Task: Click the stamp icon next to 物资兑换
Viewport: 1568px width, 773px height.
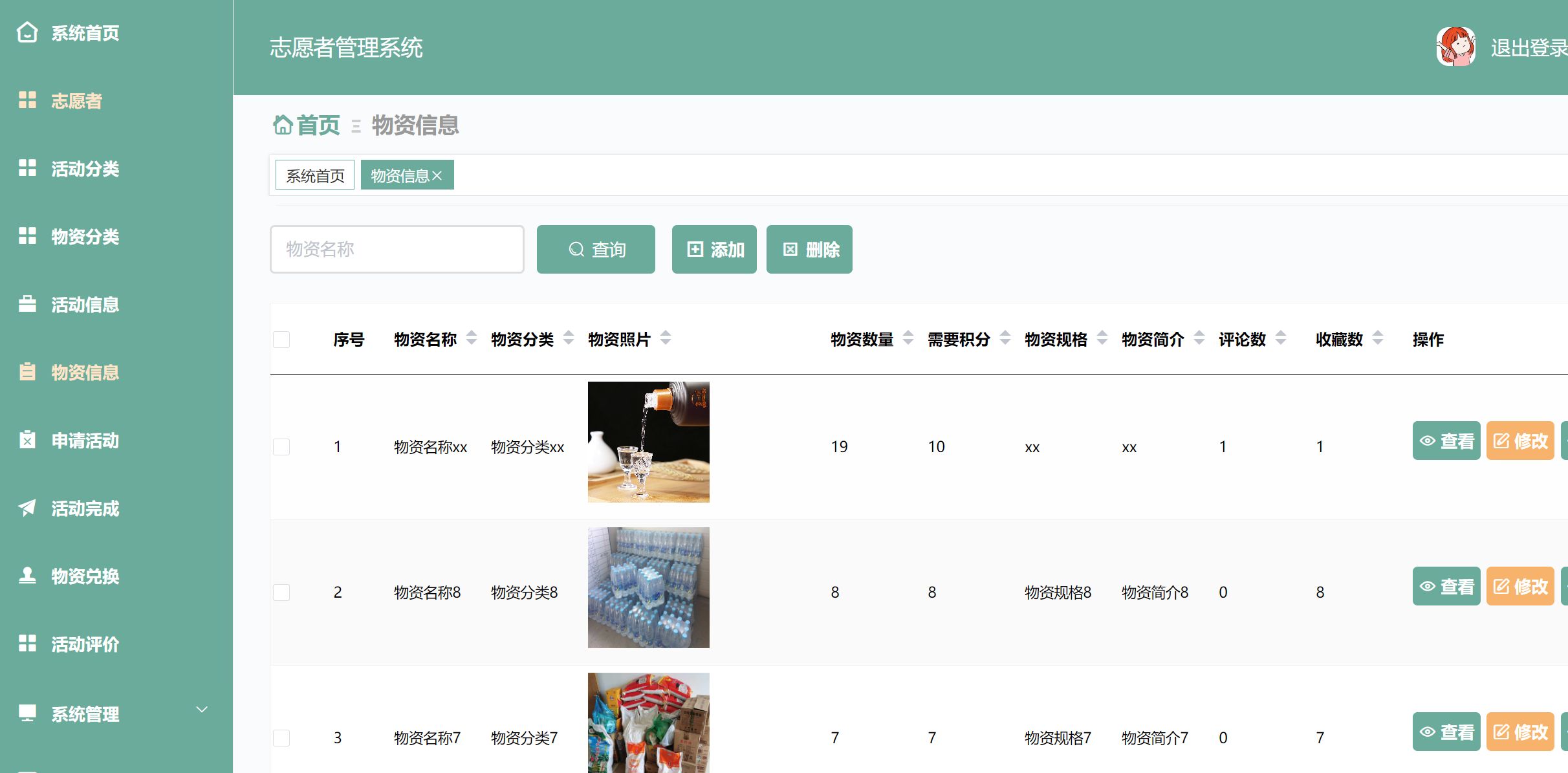Action: point(27,576)
